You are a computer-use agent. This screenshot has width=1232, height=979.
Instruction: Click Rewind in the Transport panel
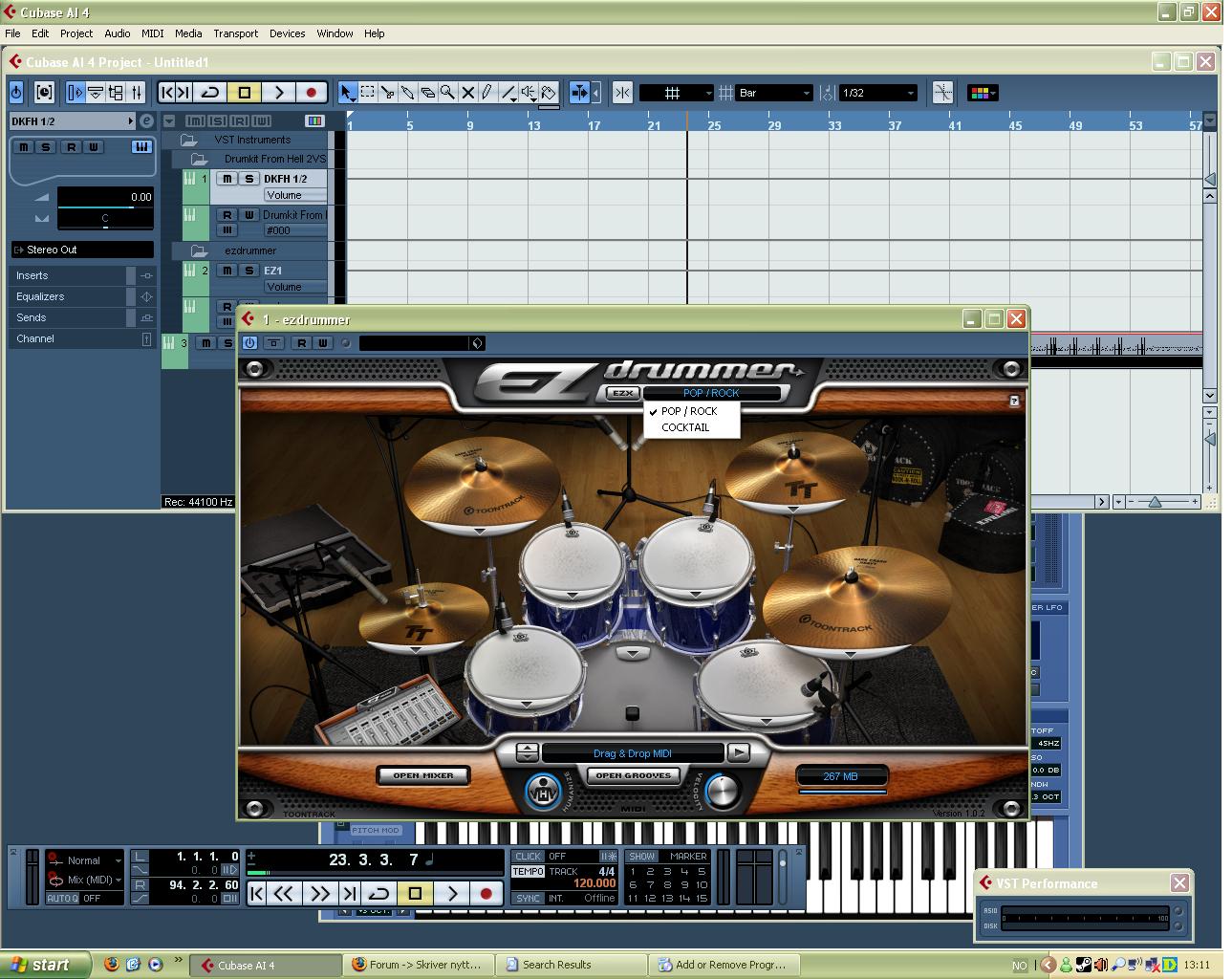point(284,893)
